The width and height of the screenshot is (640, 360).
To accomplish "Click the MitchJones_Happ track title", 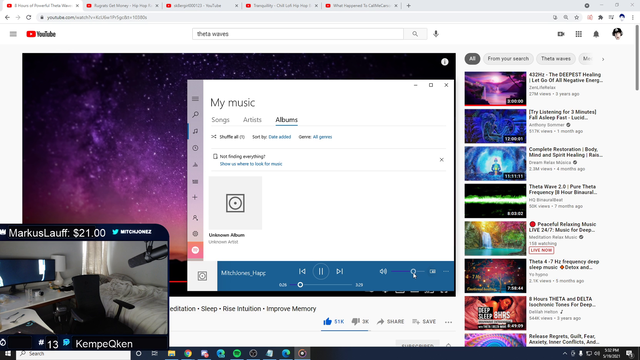I will [243, 273].
